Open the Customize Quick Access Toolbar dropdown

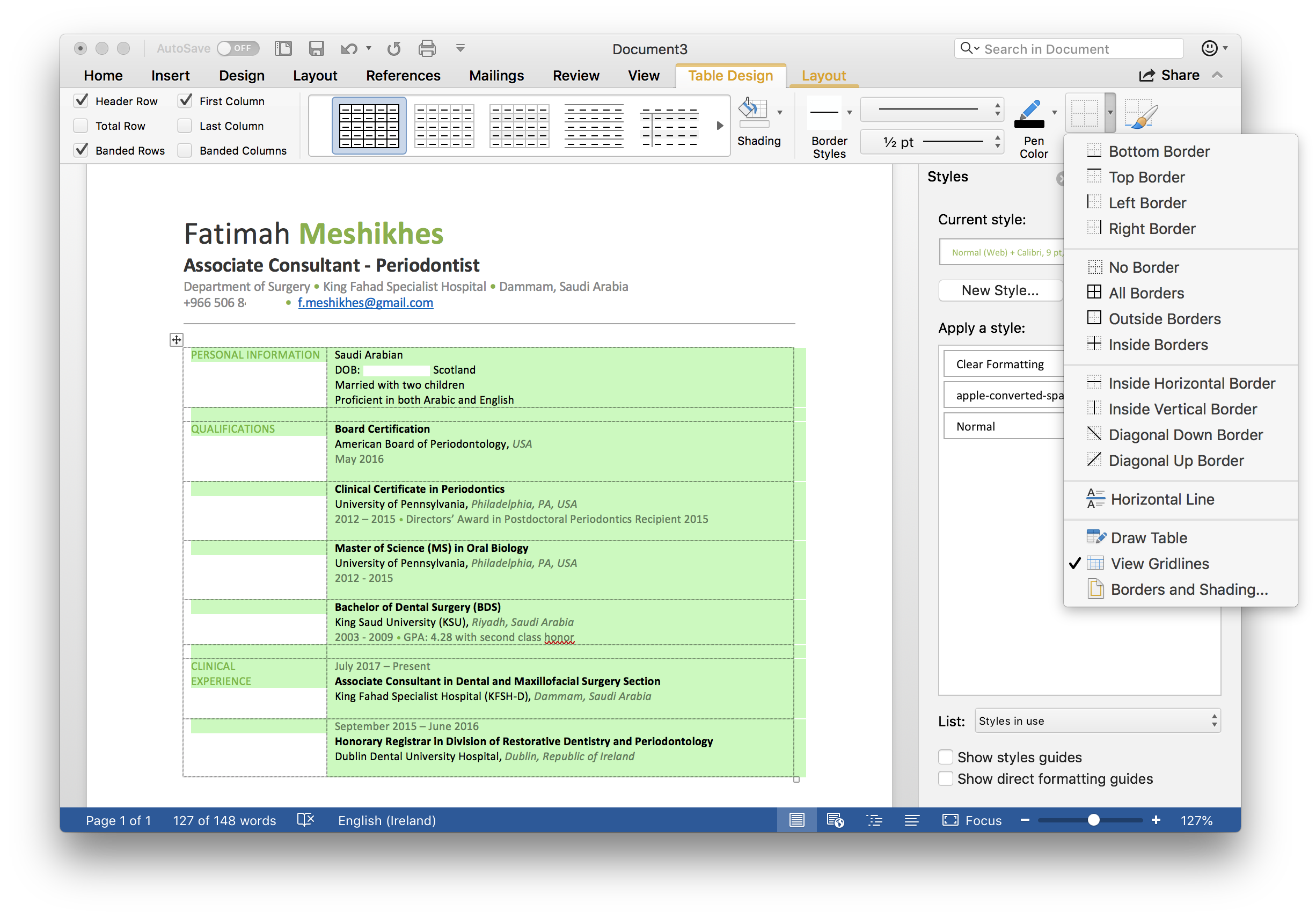[460, 48]
